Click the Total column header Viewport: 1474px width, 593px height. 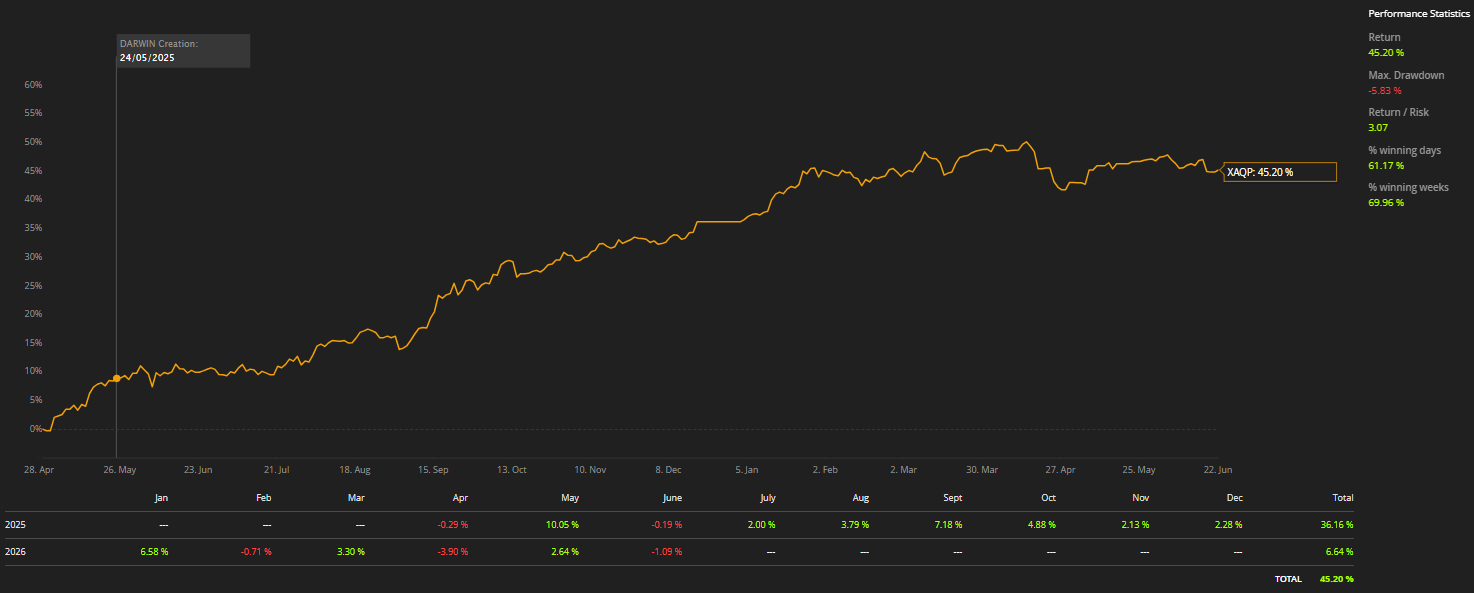pos(1343,497)
